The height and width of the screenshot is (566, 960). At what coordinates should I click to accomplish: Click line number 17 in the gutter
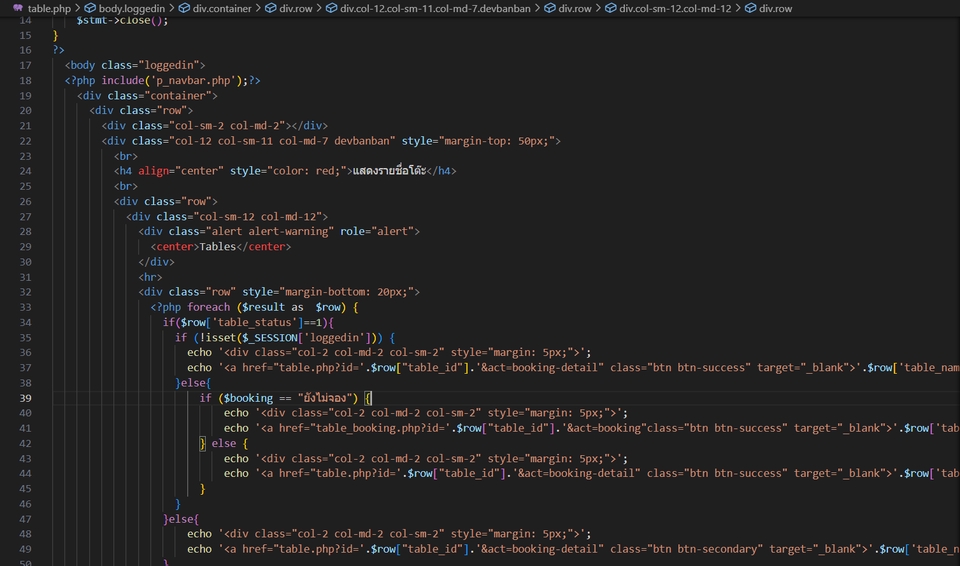(25, 66)
